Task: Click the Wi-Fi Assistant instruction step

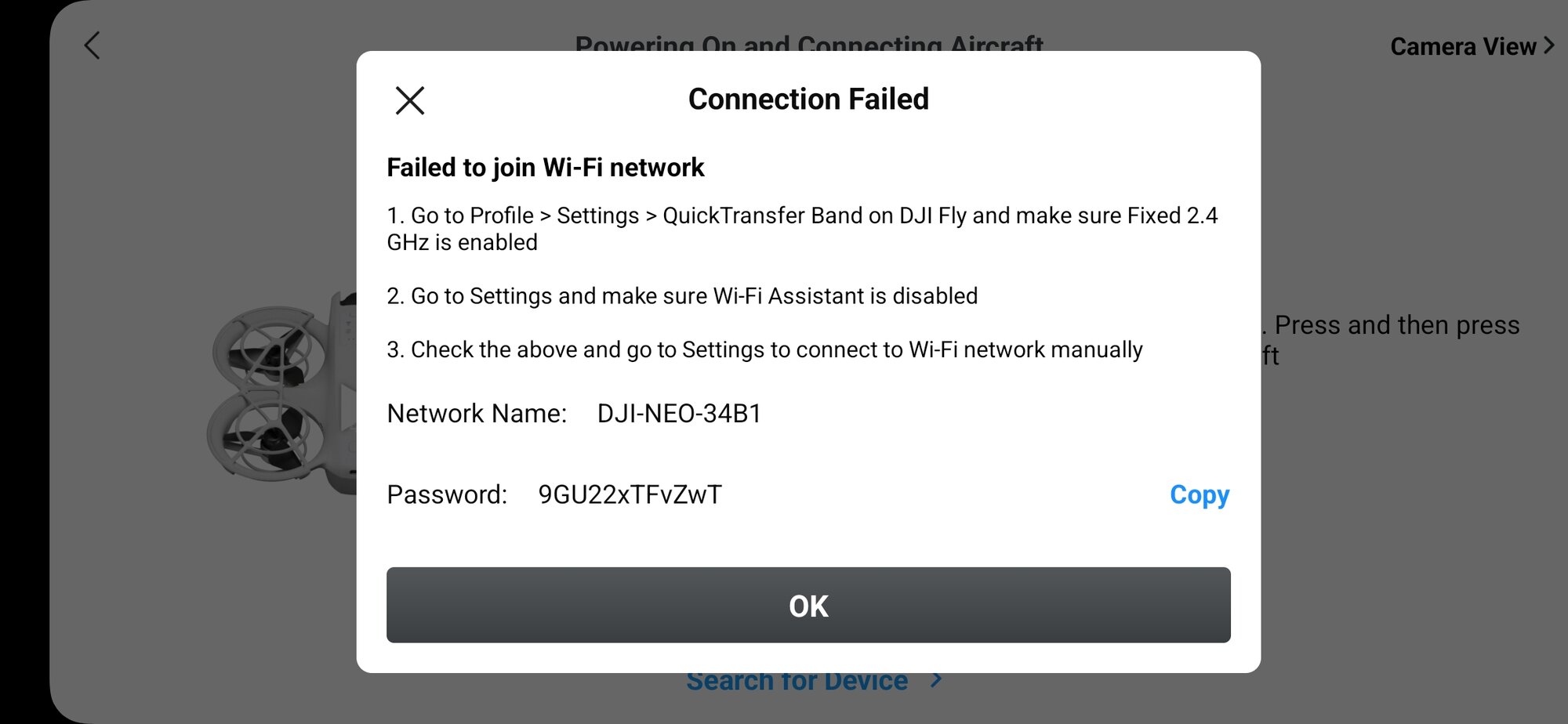Action: (x=682, y=296)
